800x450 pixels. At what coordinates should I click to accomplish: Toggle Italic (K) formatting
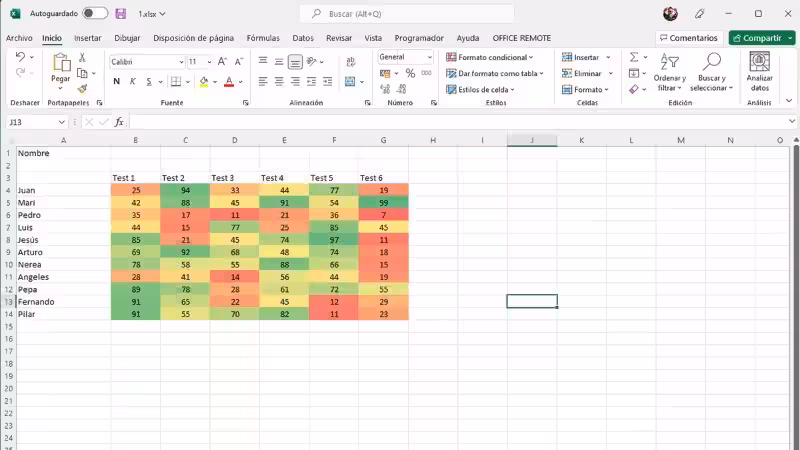(133, 82)
